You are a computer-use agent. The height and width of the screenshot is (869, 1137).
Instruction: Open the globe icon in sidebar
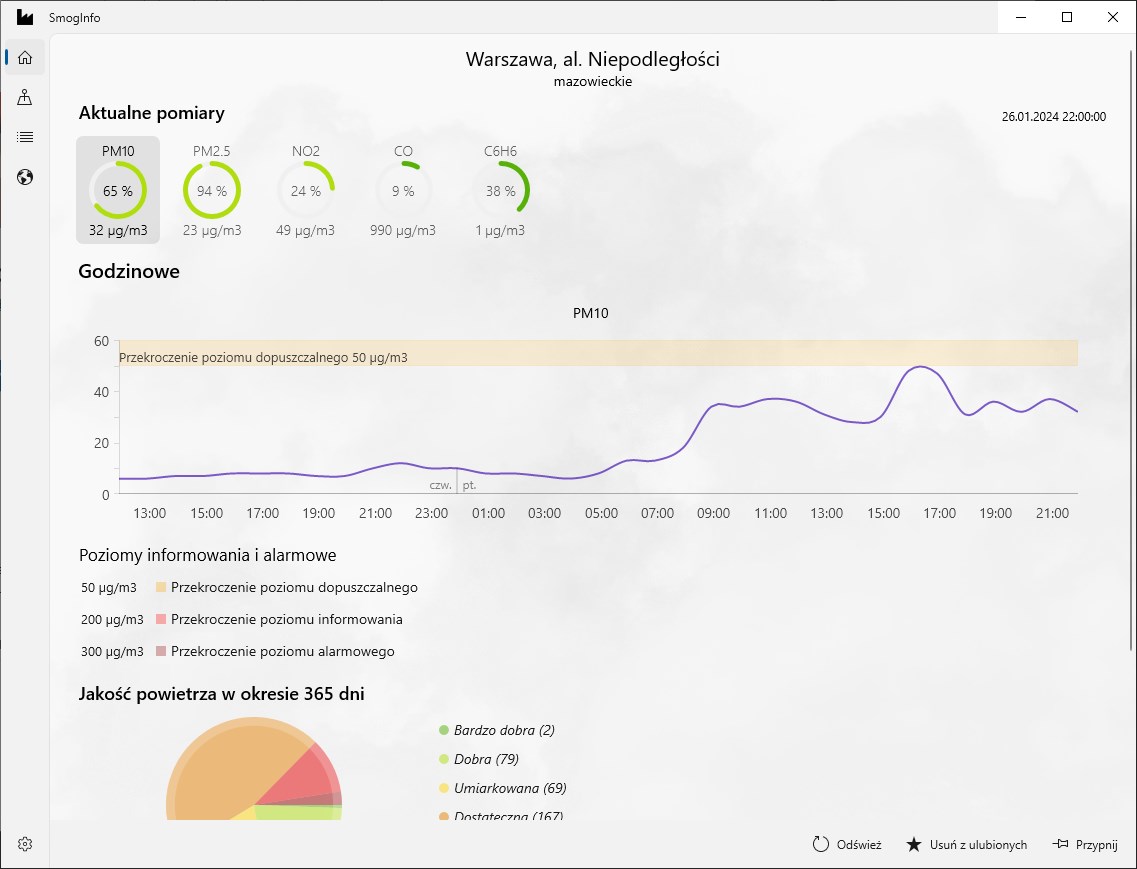pyautogui.click(x=25, y=177)
